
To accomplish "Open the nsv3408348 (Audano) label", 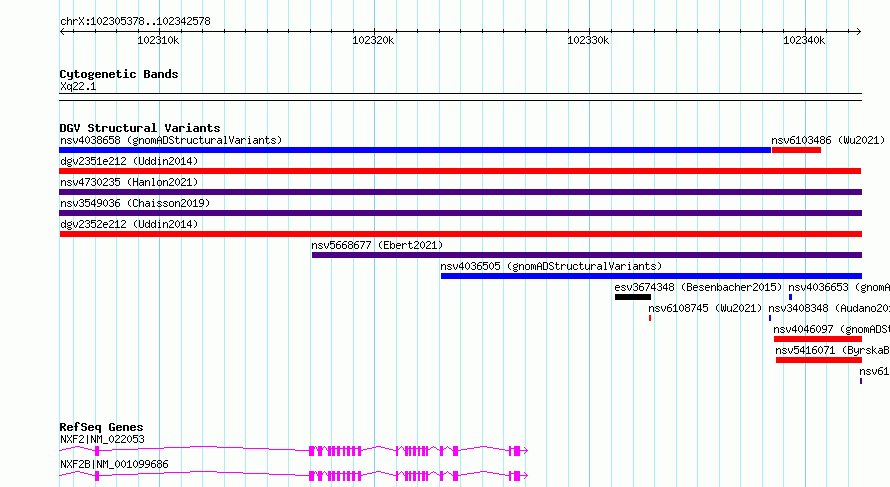I will [829, 308].
